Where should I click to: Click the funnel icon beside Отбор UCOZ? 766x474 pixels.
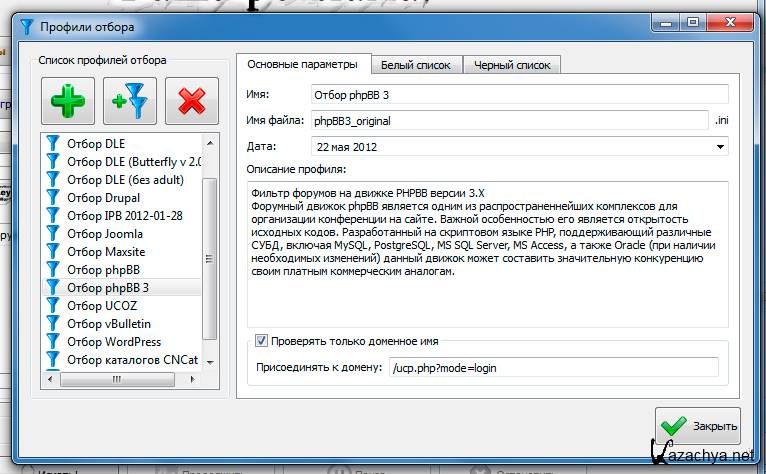pos(54,305)
